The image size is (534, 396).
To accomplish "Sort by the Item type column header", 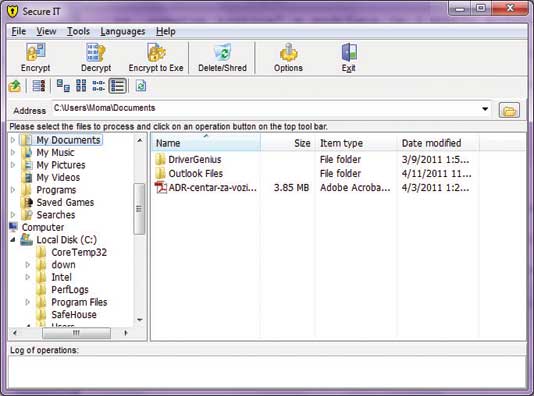I will [x=356, y=143].
